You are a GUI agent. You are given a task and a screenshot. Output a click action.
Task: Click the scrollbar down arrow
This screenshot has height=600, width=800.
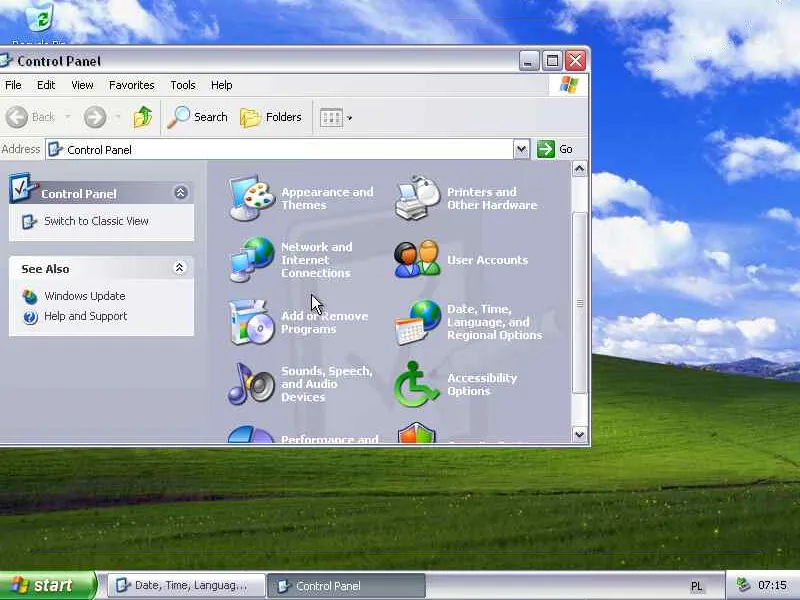(x=579, y=435)
